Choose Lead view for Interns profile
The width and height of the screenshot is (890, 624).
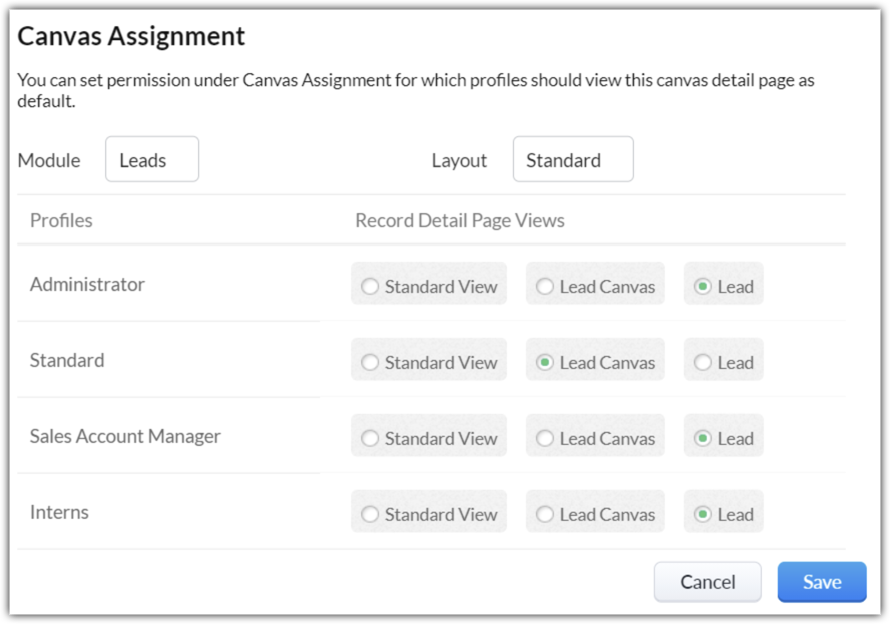[703, 515]
